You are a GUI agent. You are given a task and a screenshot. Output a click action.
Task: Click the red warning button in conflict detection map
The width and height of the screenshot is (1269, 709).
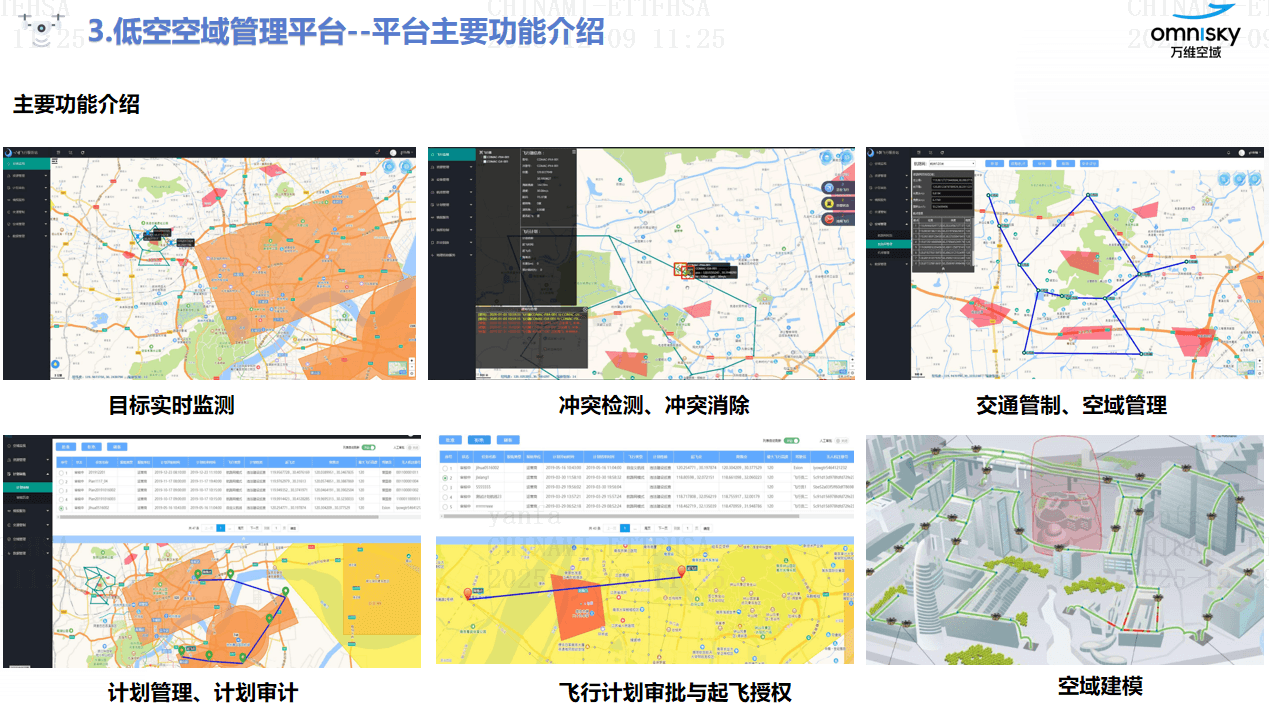coord(829,218)
